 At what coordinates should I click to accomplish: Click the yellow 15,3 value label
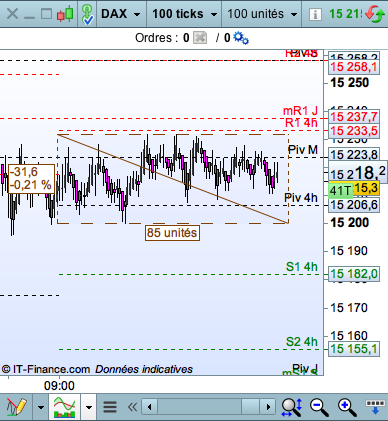[x=366, y=188]
